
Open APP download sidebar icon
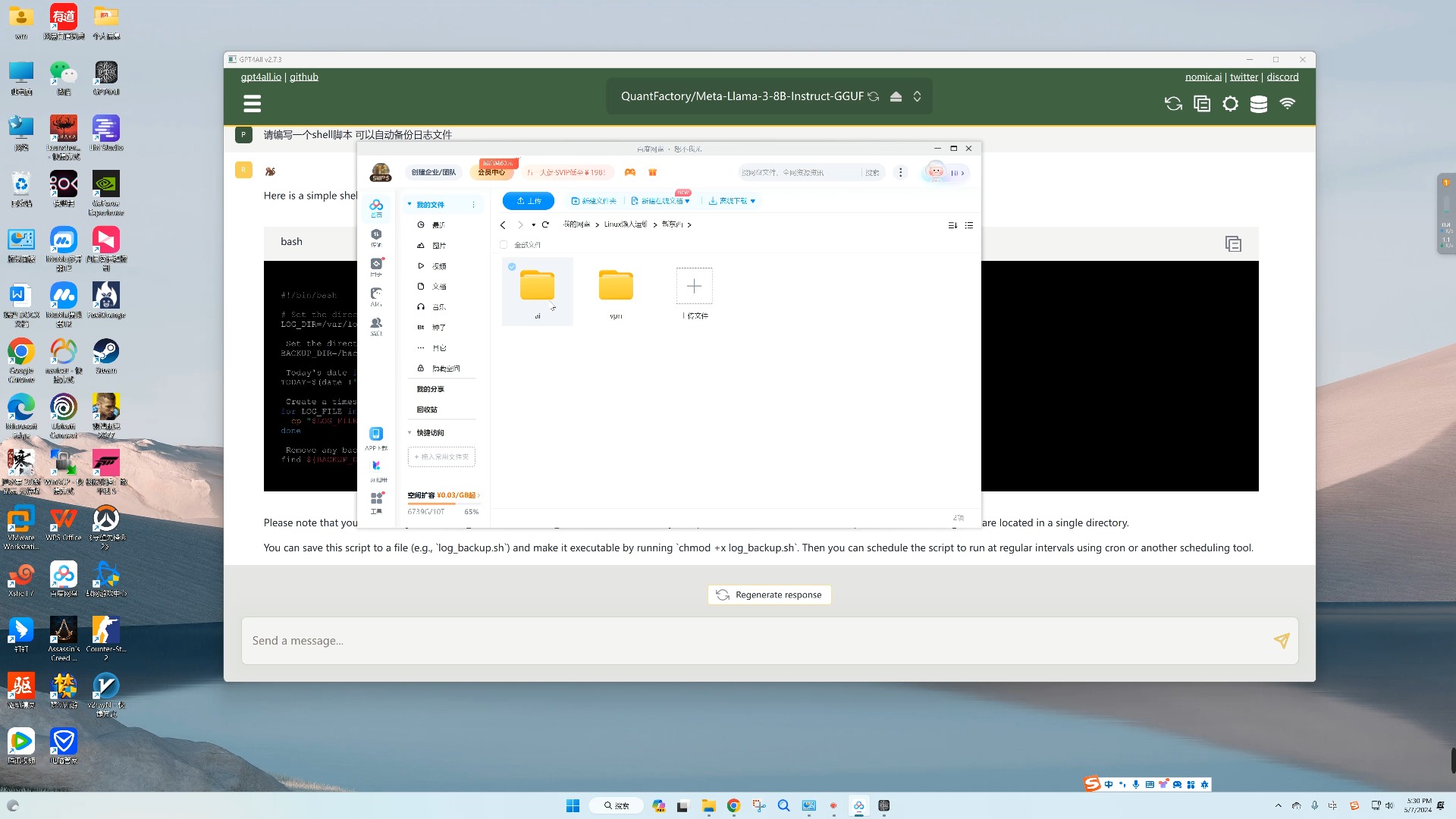(x=376, y=438)
